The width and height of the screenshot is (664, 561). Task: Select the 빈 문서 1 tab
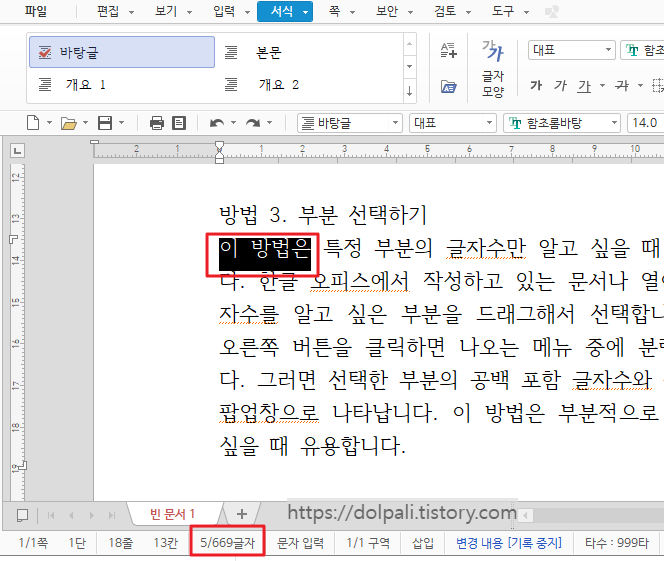pos(172,514)
